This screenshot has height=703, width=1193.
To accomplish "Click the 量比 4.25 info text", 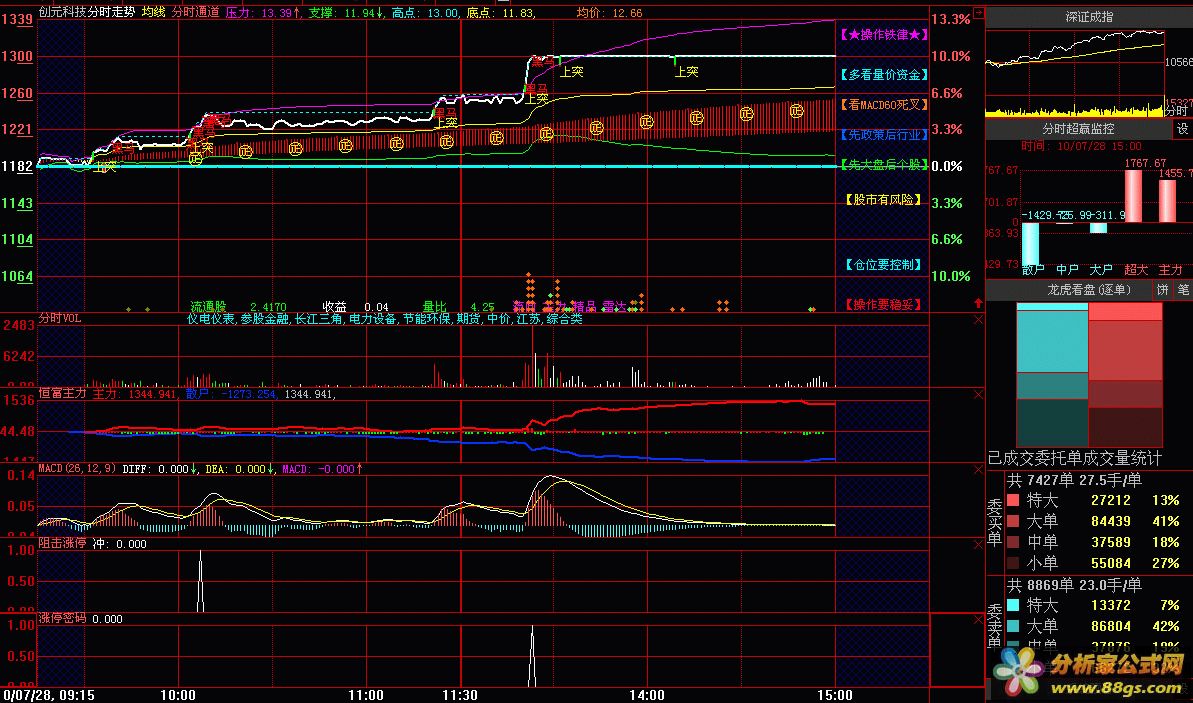I will pos(459,307).
